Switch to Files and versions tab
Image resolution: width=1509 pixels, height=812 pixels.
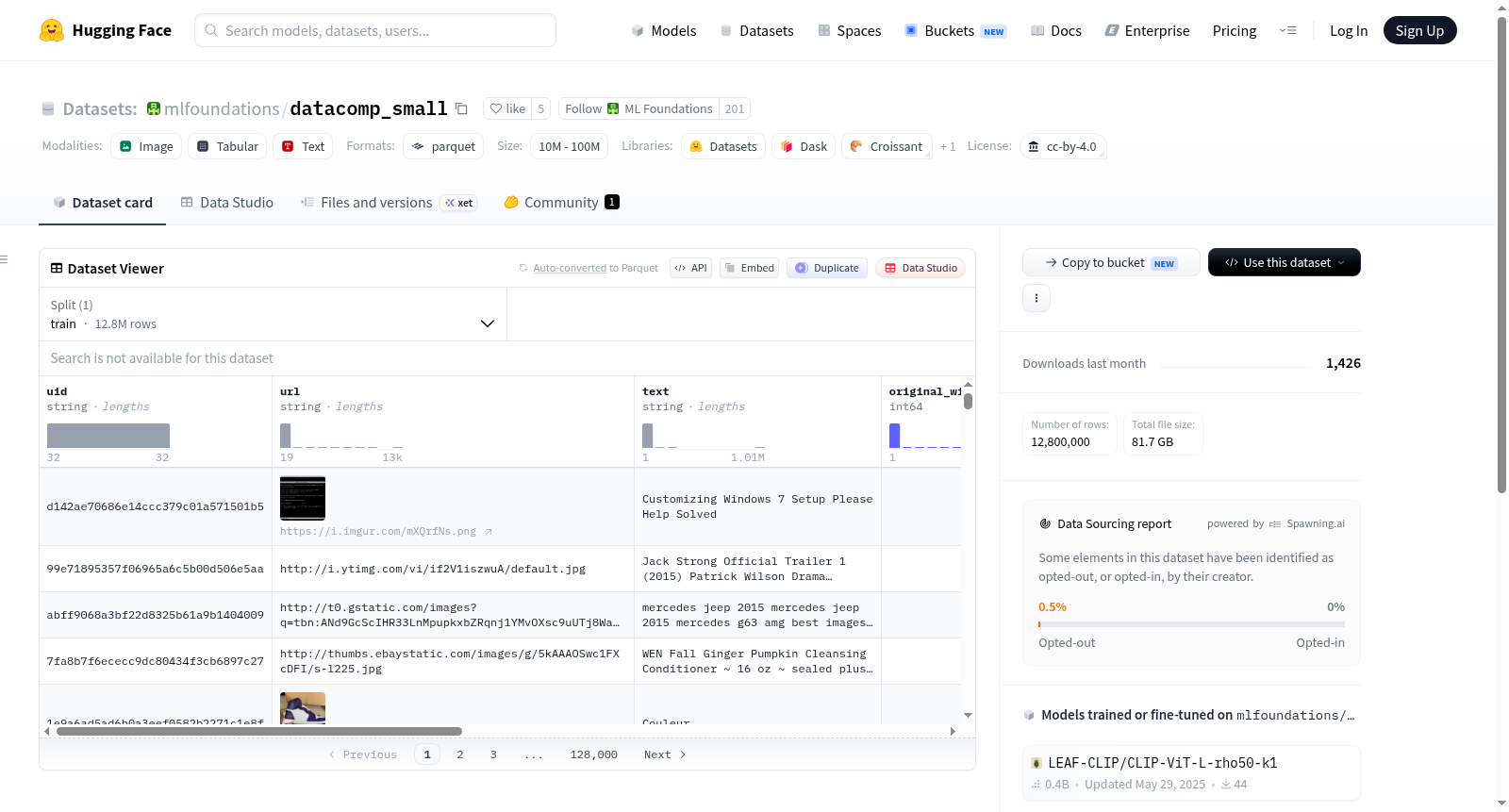coord(389,203)
